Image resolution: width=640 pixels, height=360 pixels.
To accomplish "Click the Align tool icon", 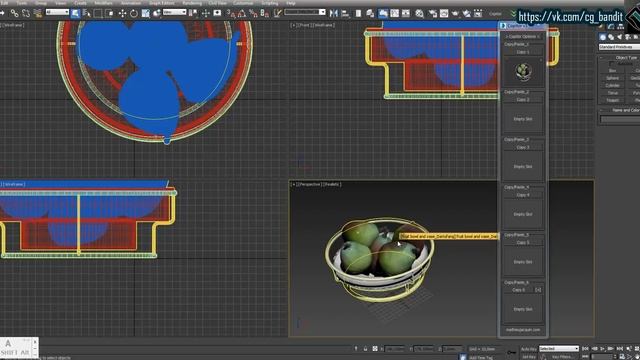I will pyautogui.click(x=345, y=13).
